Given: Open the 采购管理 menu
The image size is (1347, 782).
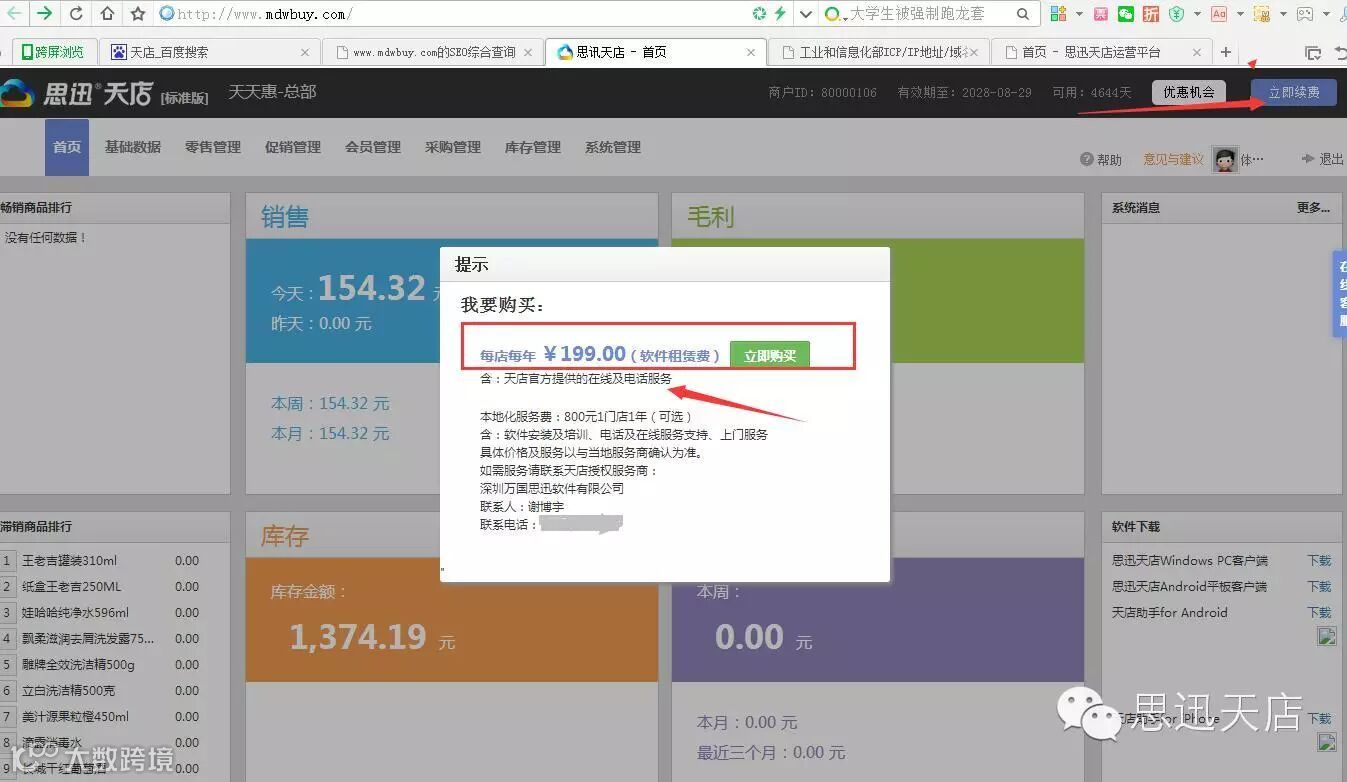Looking at the screenshot, I should tap(453, 147).
